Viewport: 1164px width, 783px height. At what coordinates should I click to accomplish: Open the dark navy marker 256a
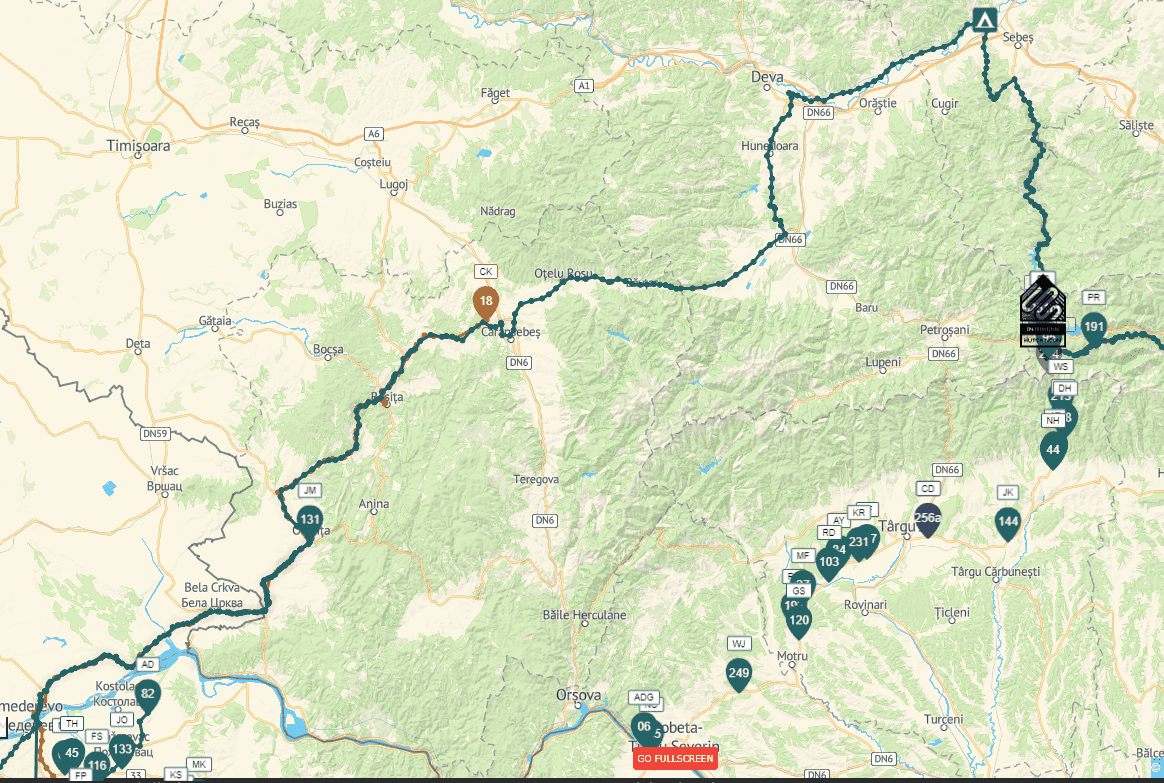928,520
